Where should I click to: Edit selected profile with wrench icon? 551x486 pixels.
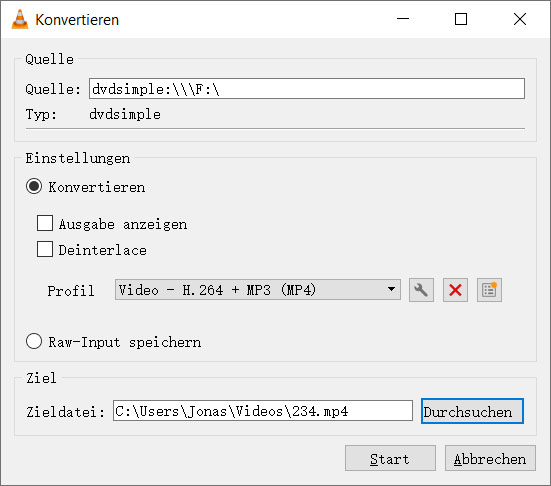coord(421,290)
